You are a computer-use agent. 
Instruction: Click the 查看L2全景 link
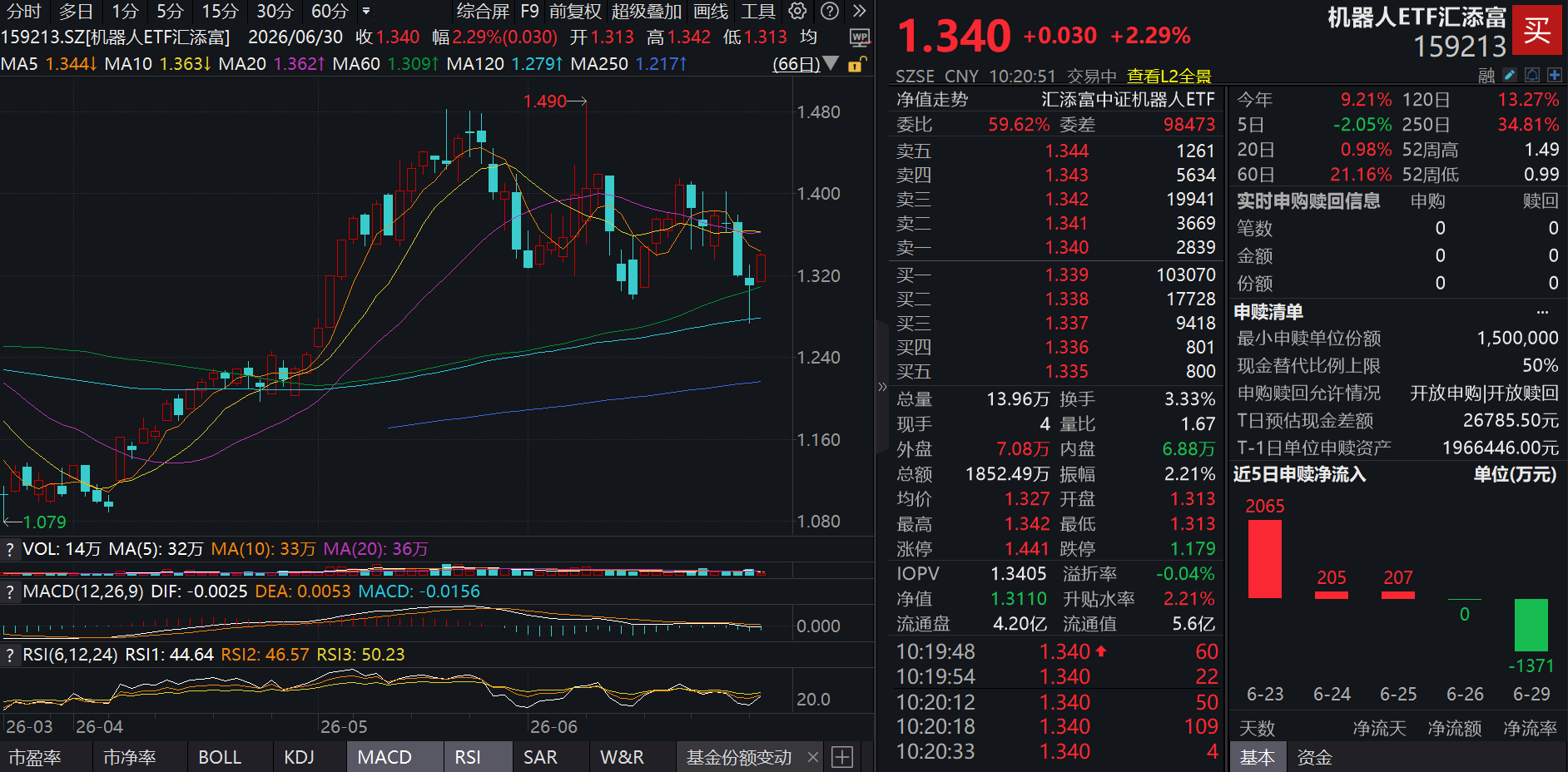tap(1169, 77)
